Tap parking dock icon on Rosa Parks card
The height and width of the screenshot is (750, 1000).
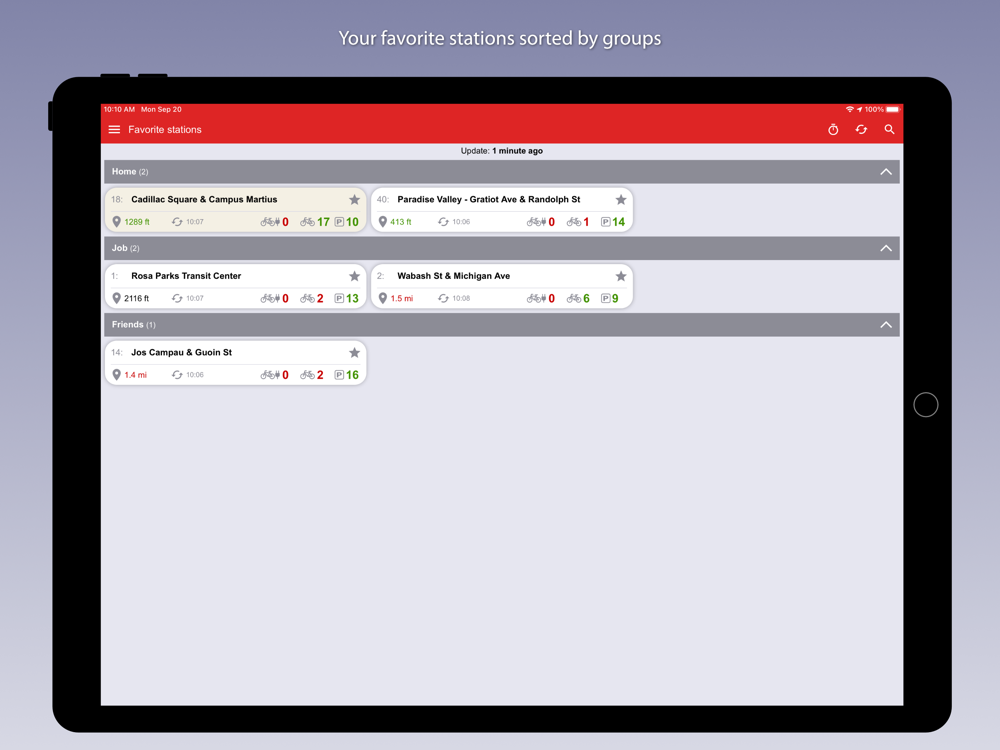click(x=339, y=298)
